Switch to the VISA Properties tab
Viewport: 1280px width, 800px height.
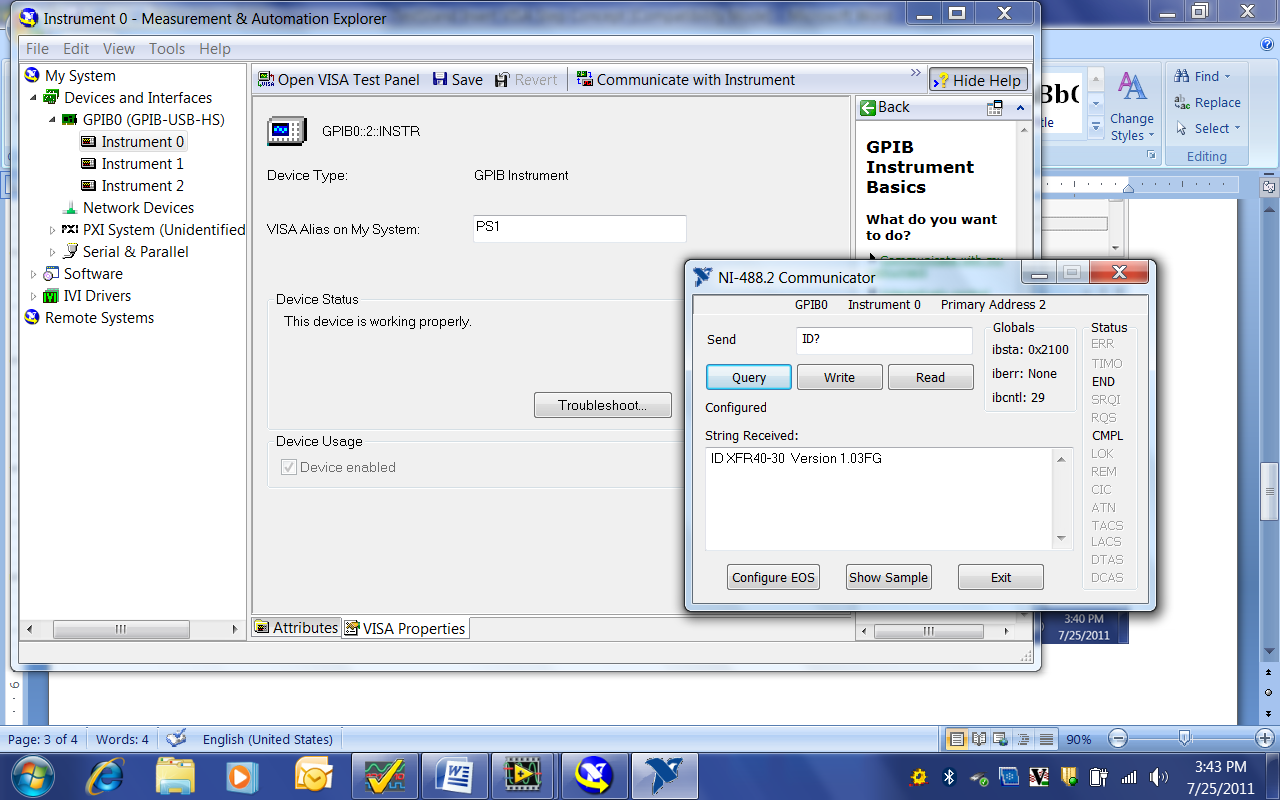(x=405, y=628)
